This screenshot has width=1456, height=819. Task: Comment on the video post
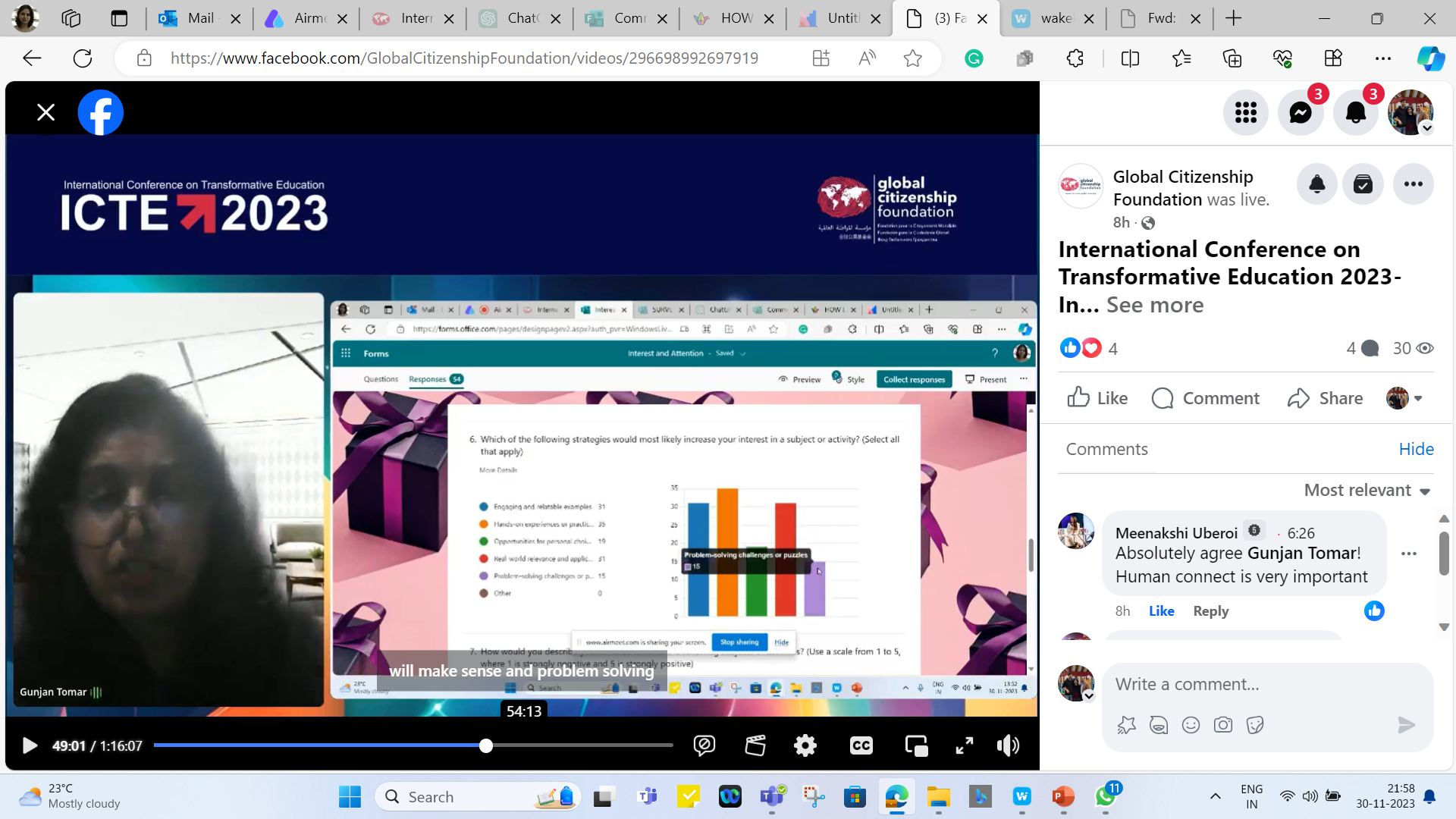tap(1205, 398)
